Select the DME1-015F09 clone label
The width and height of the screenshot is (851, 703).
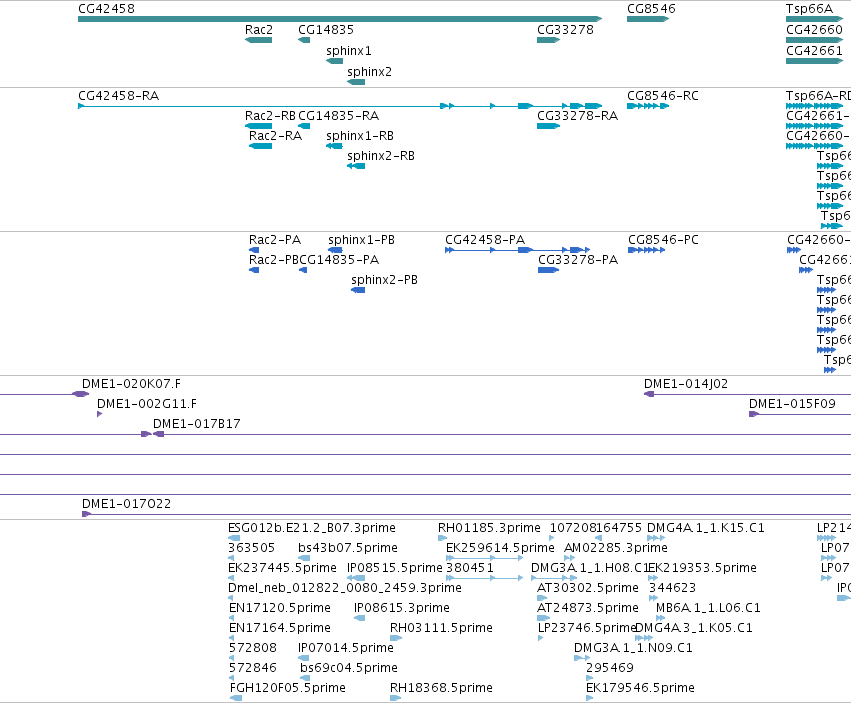tap(792, 404)
